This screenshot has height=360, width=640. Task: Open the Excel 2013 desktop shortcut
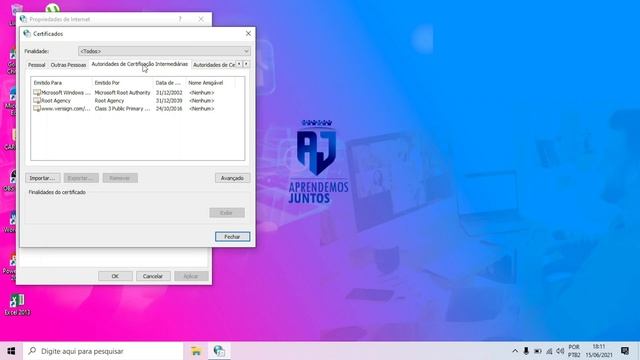pos(17,304)
